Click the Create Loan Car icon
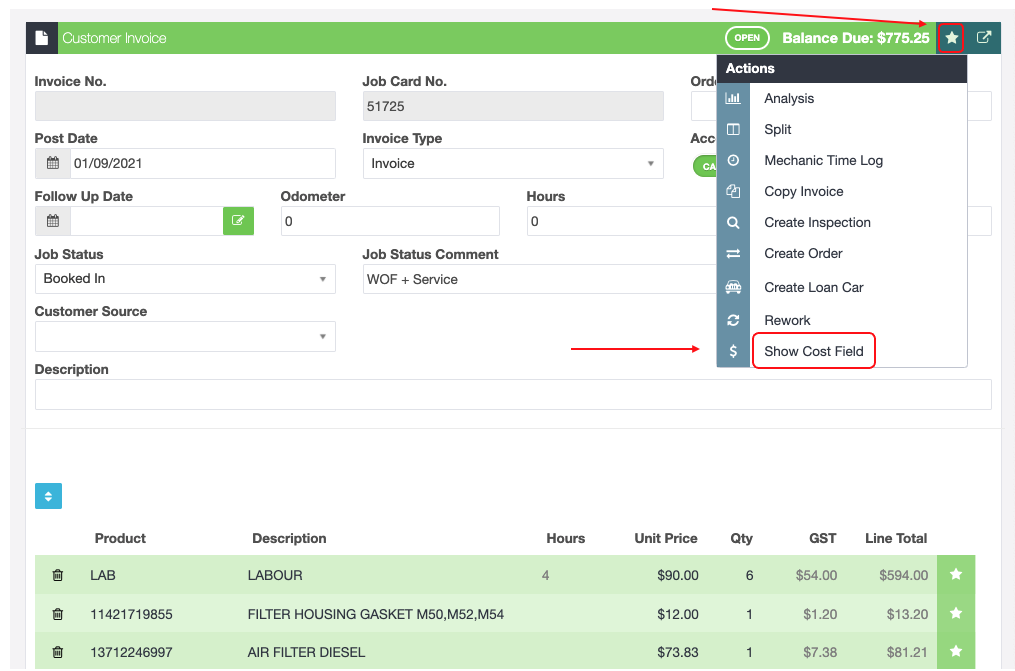 (x=733, y=287)
